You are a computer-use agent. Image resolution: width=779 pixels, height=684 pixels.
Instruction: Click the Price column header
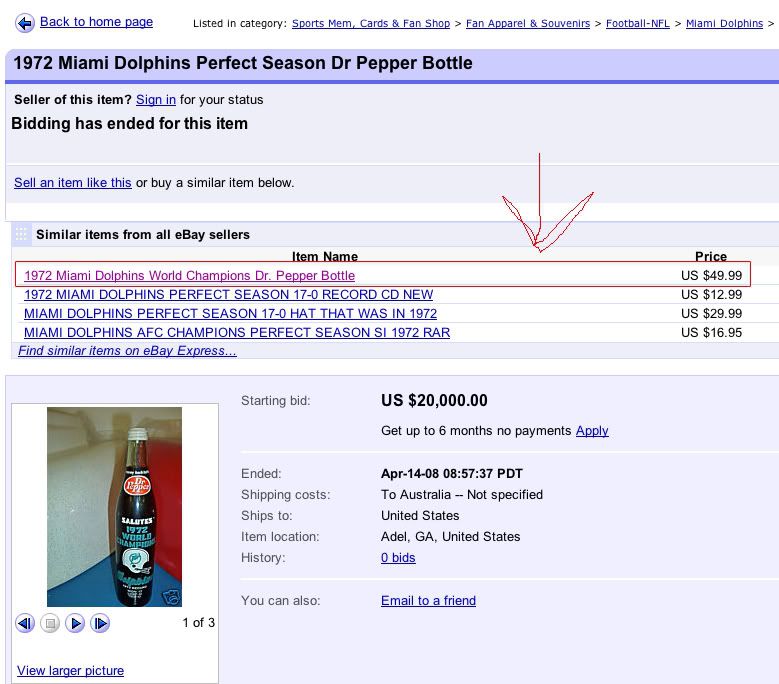tap(711, 256)
